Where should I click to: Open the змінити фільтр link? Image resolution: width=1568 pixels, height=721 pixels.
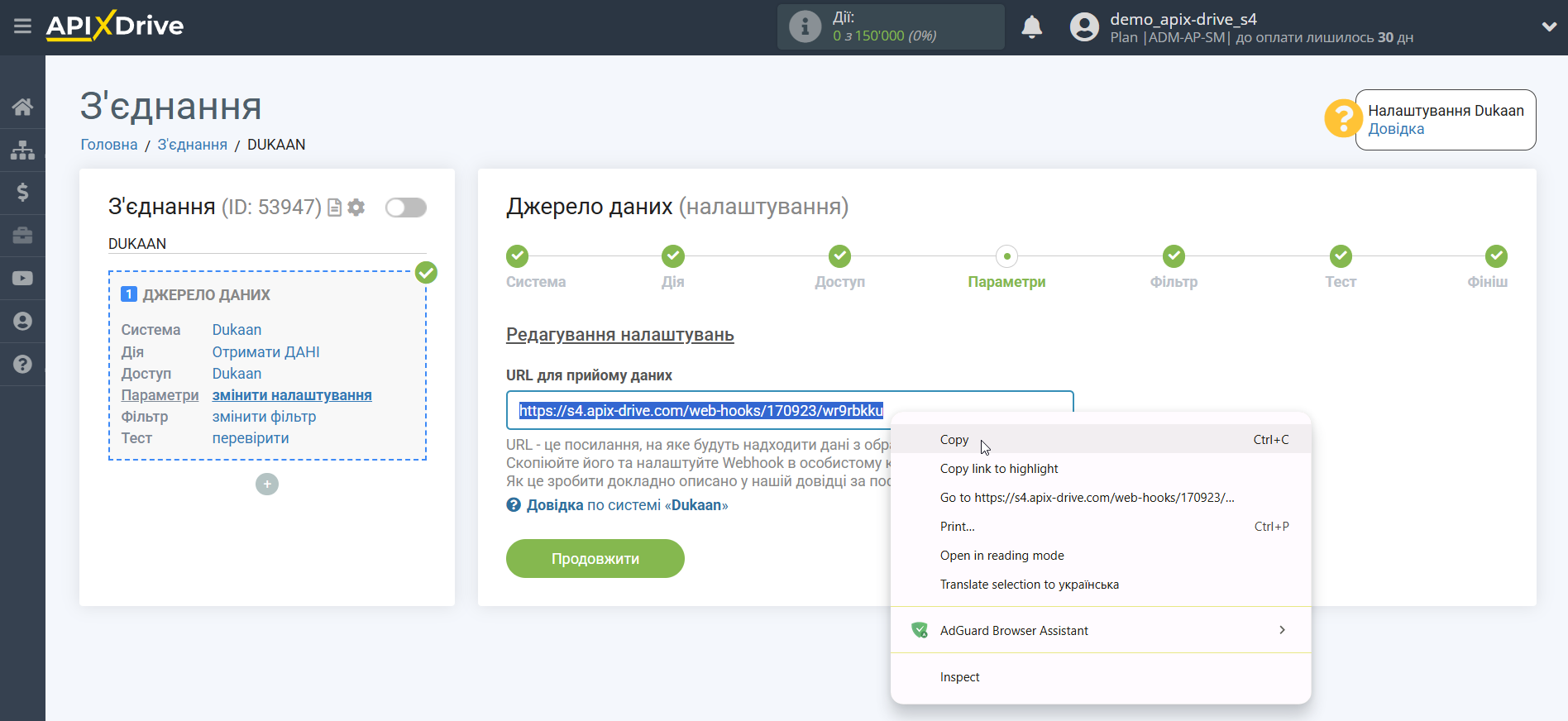pyautogui.click(x=264, y=417)
